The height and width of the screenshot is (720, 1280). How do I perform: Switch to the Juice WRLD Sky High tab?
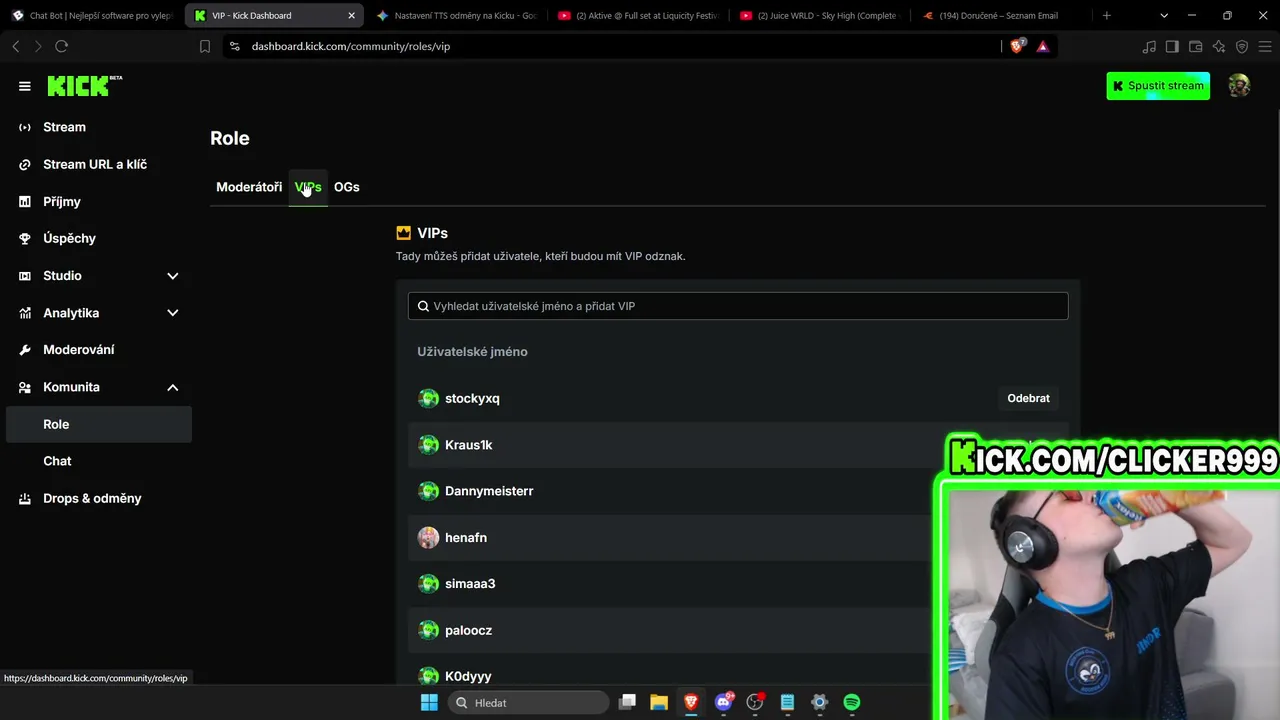[x=819, y=16]
